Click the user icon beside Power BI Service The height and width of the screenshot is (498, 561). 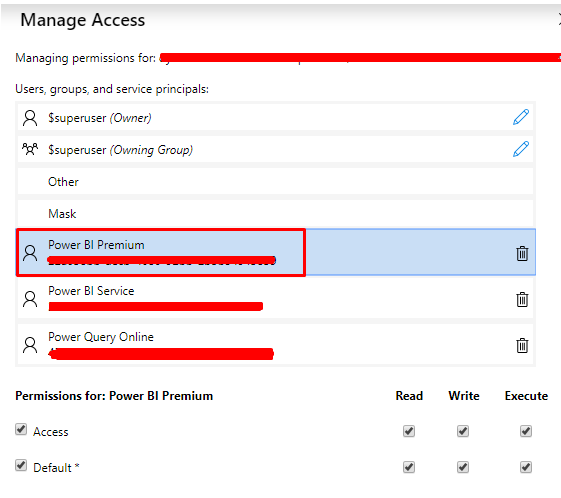30,299
